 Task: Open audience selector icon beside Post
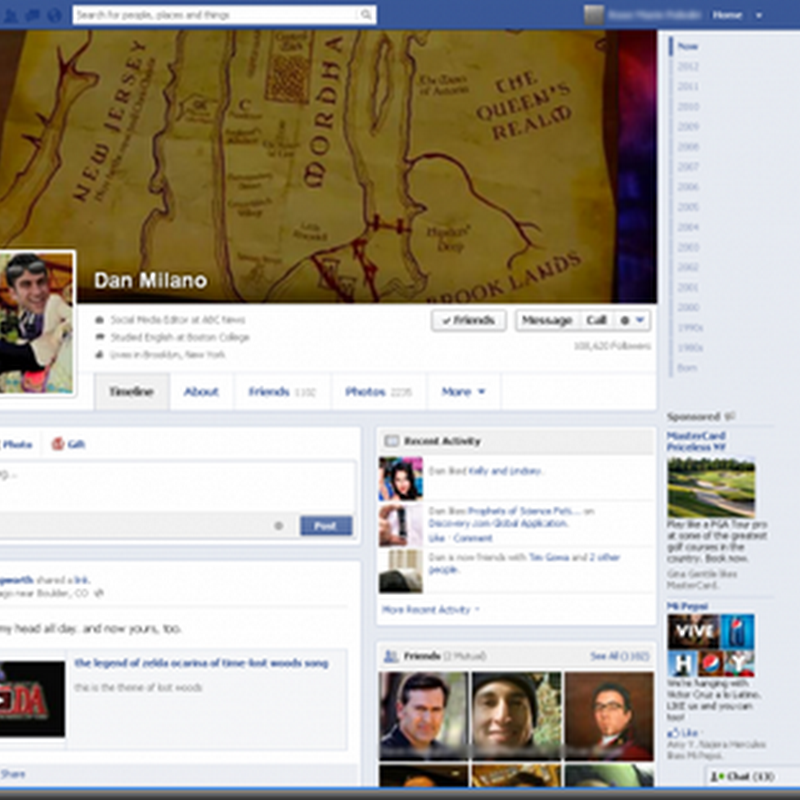coord(279,526)
